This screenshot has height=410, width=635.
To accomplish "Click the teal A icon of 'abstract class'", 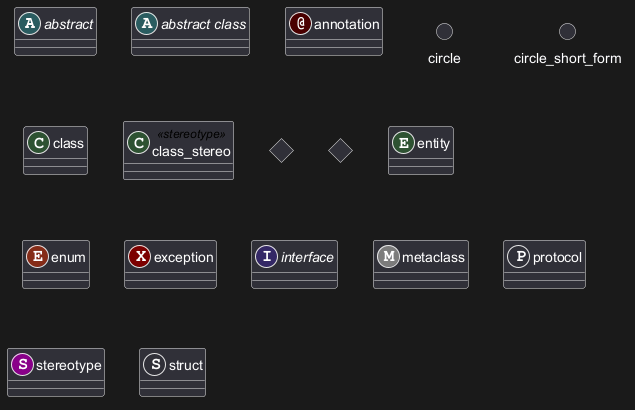I will pyautogui.click(x=147, y=24).
